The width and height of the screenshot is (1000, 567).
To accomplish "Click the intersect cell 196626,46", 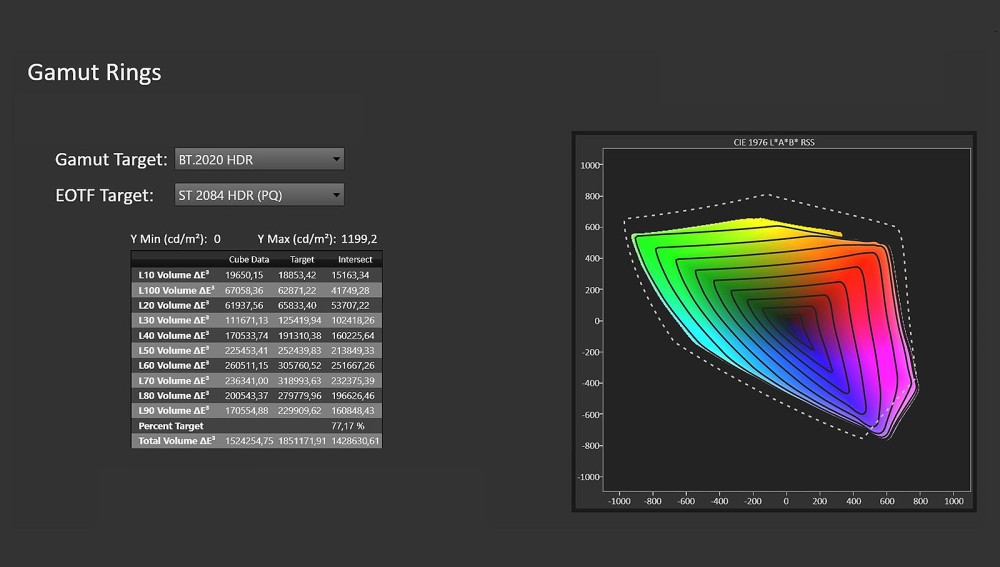I will point(353,395).
